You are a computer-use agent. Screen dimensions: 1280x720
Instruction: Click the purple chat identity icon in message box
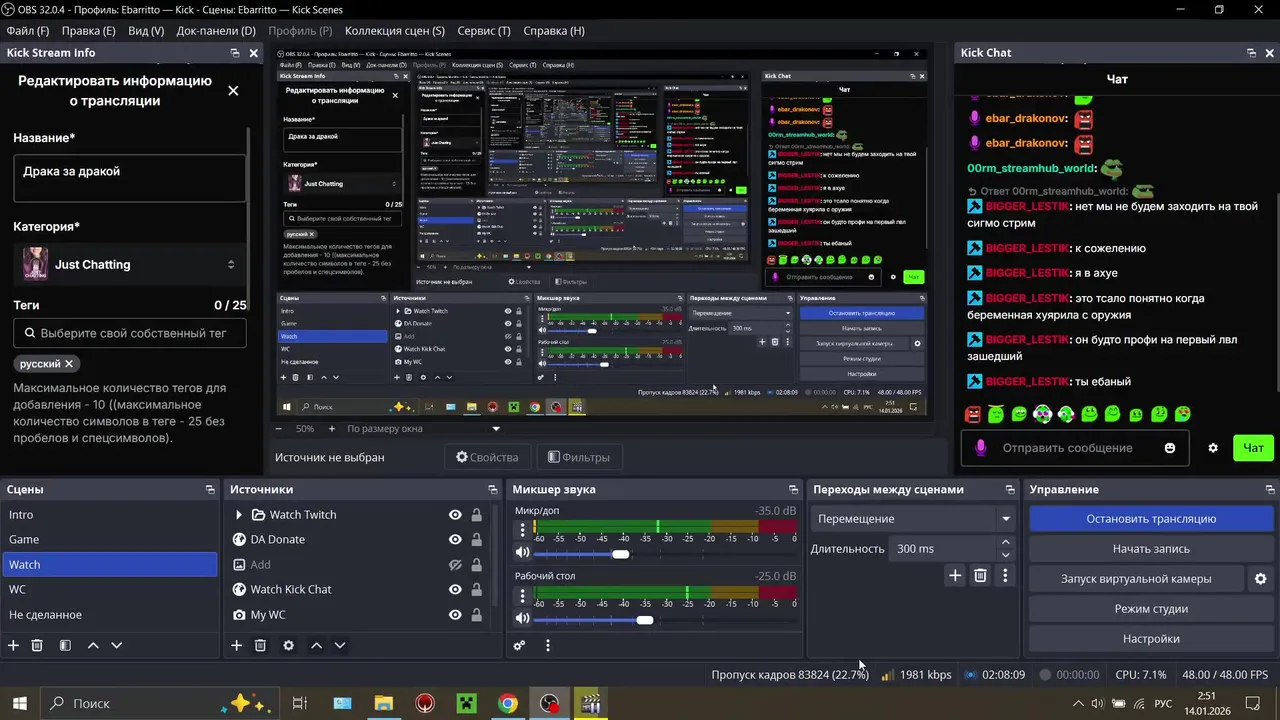tap(981, 448)
